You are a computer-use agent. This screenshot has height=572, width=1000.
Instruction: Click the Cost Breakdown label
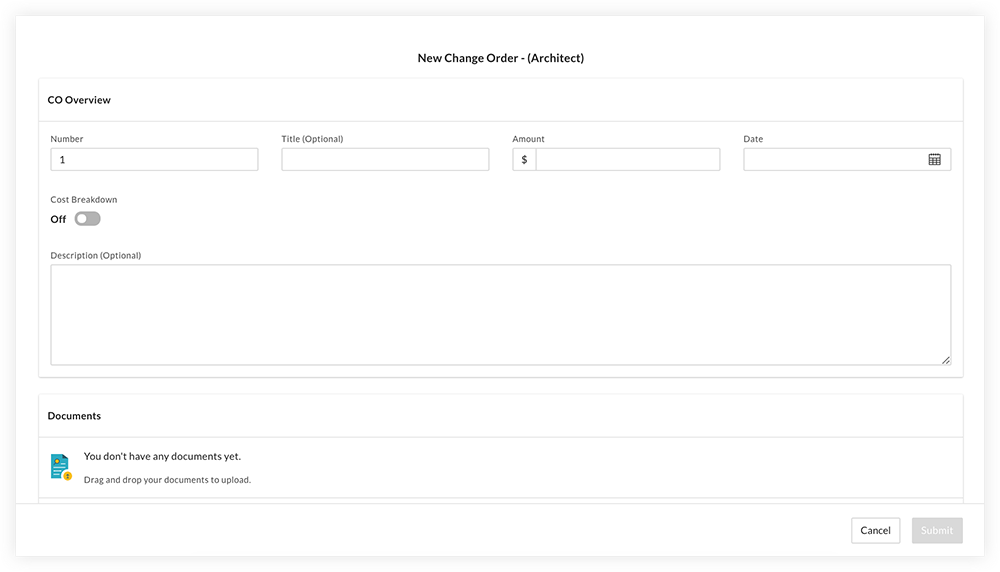(84, 200)
